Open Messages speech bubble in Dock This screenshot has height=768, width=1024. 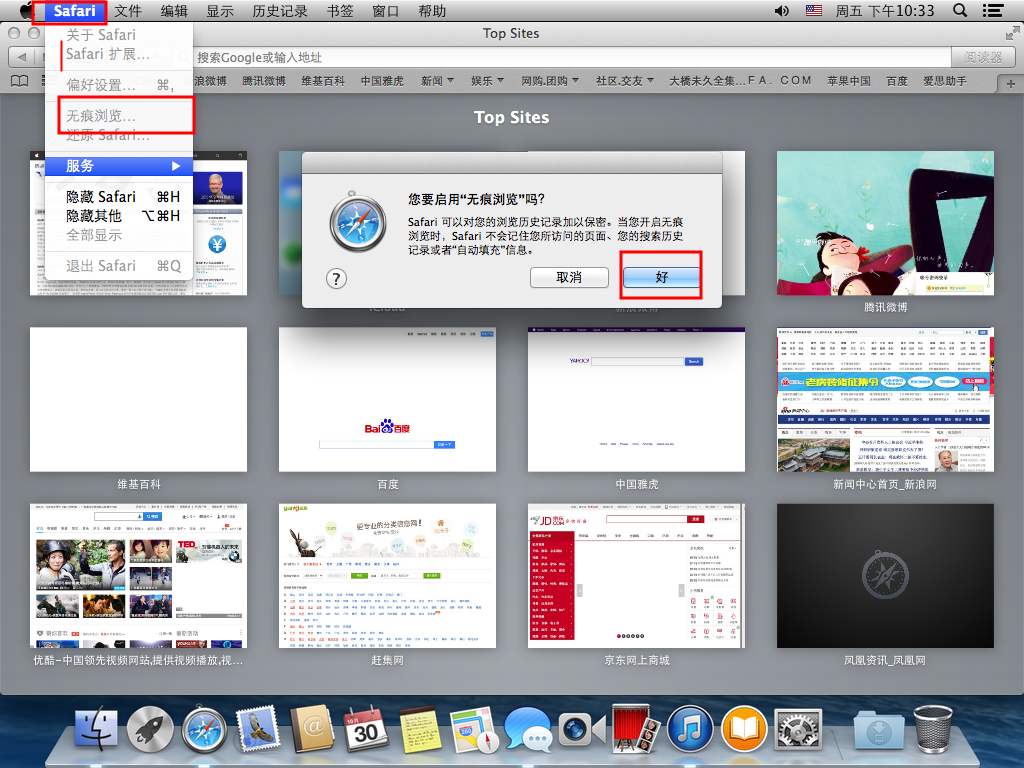tap(528, 729)
